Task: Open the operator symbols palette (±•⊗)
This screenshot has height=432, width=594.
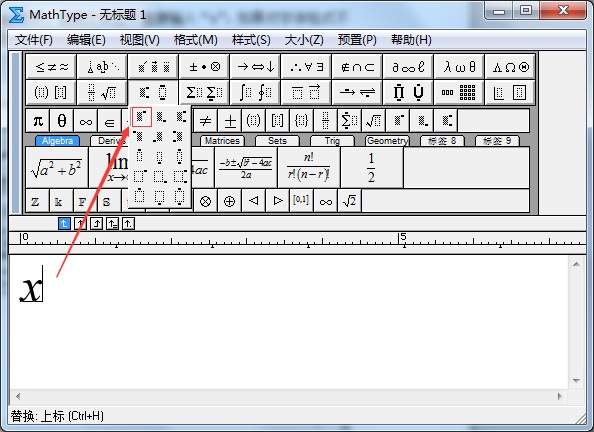Action: coord(205,67)
